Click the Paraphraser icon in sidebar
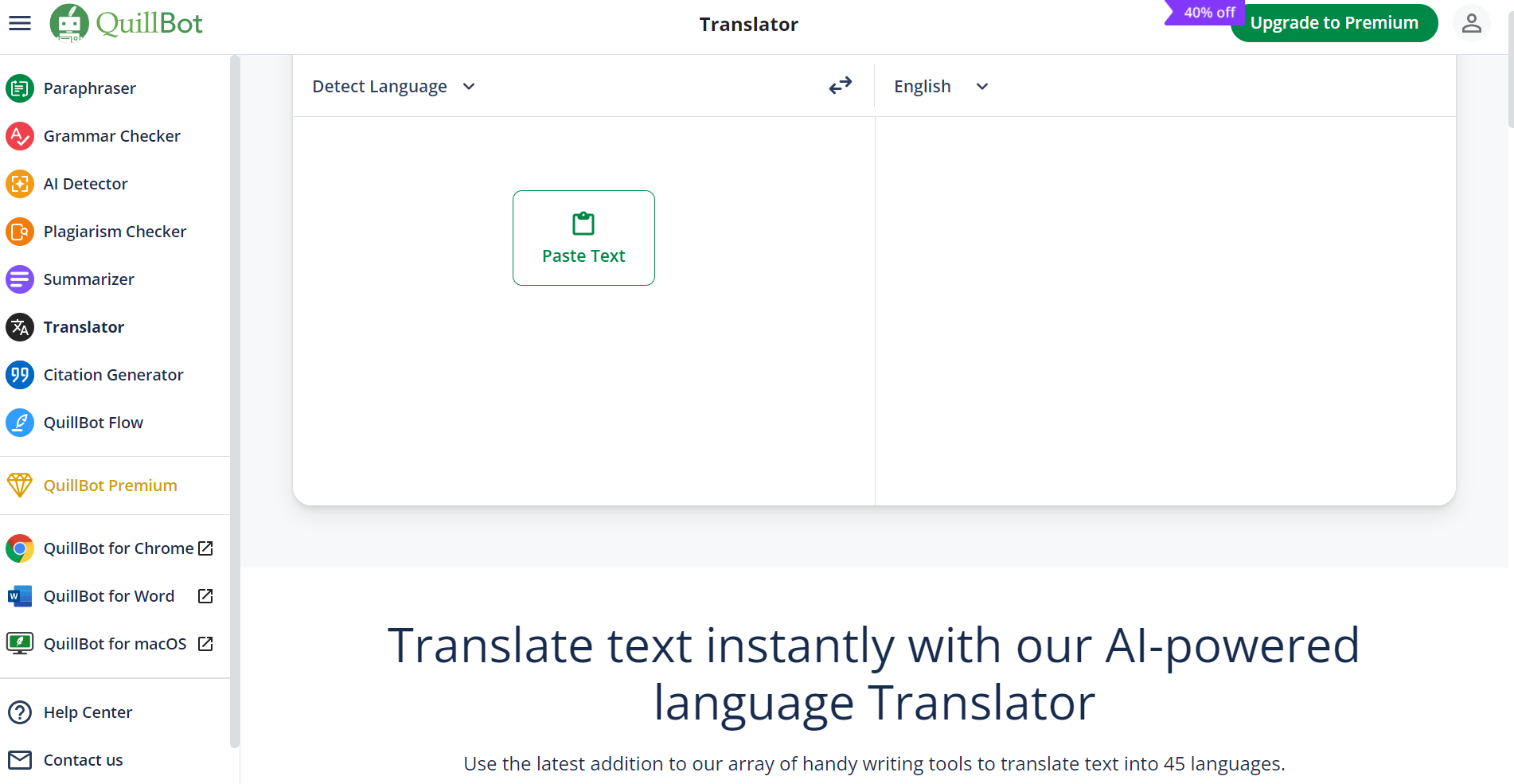This screenshot has height=784, width=1514. pyautogui.click(x=20, y=88)
